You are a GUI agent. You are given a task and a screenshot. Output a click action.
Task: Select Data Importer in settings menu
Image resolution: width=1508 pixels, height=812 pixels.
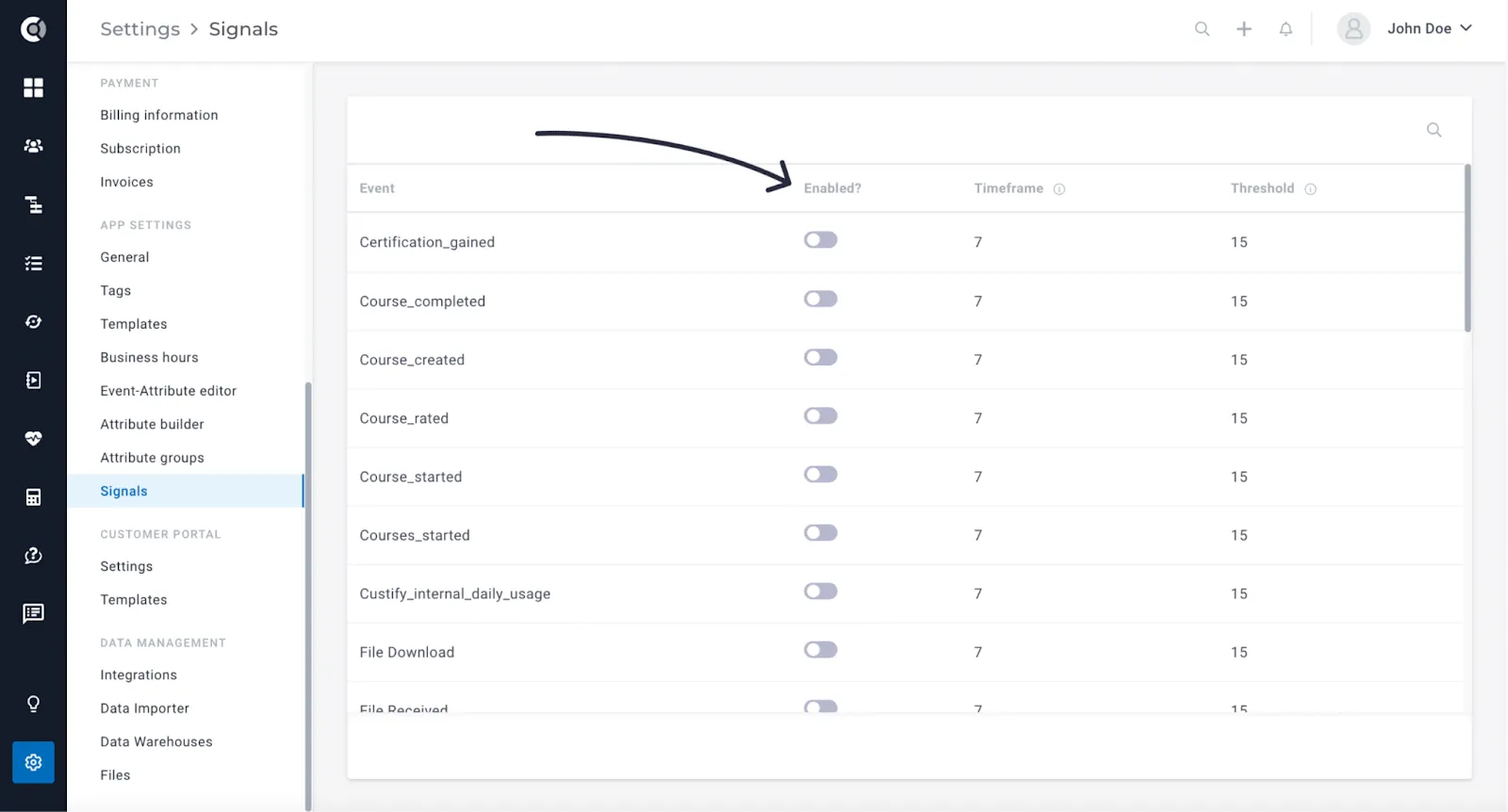[x=144, y=708]
